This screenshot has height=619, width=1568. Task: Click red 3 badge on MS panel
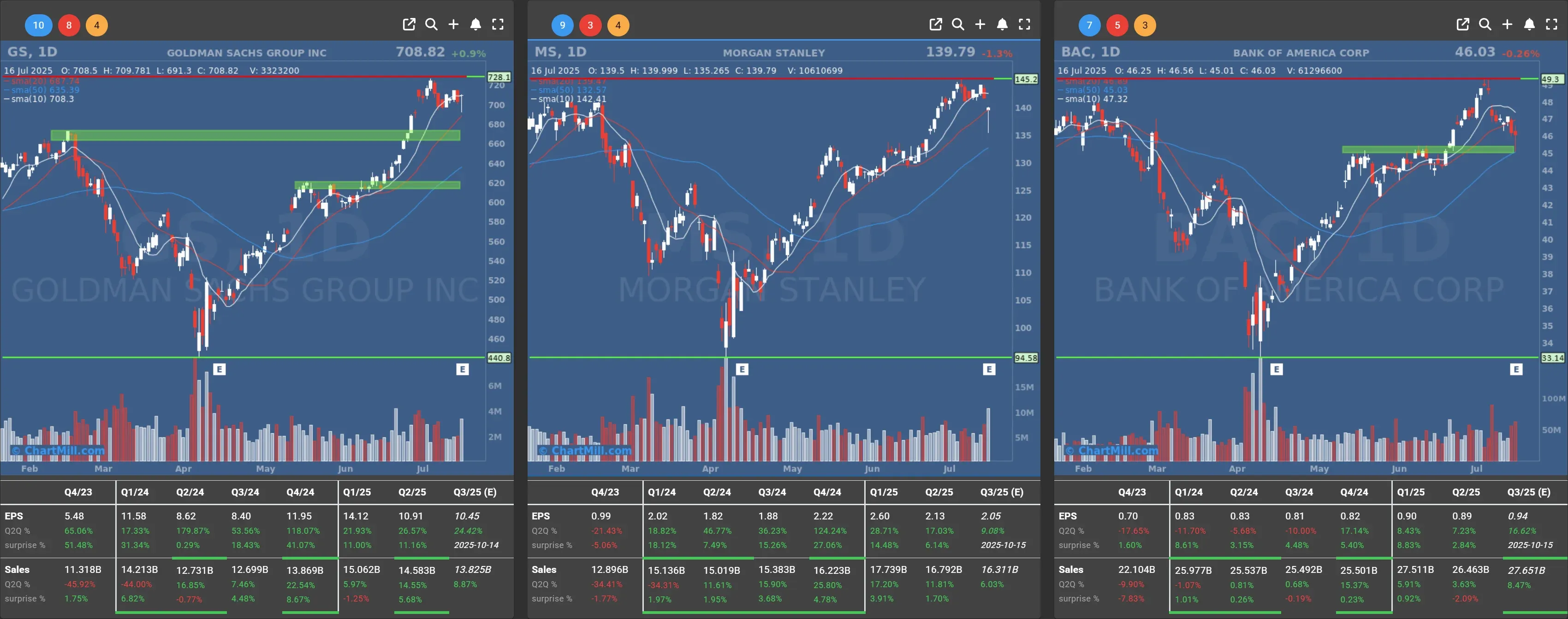coord(590,25)
